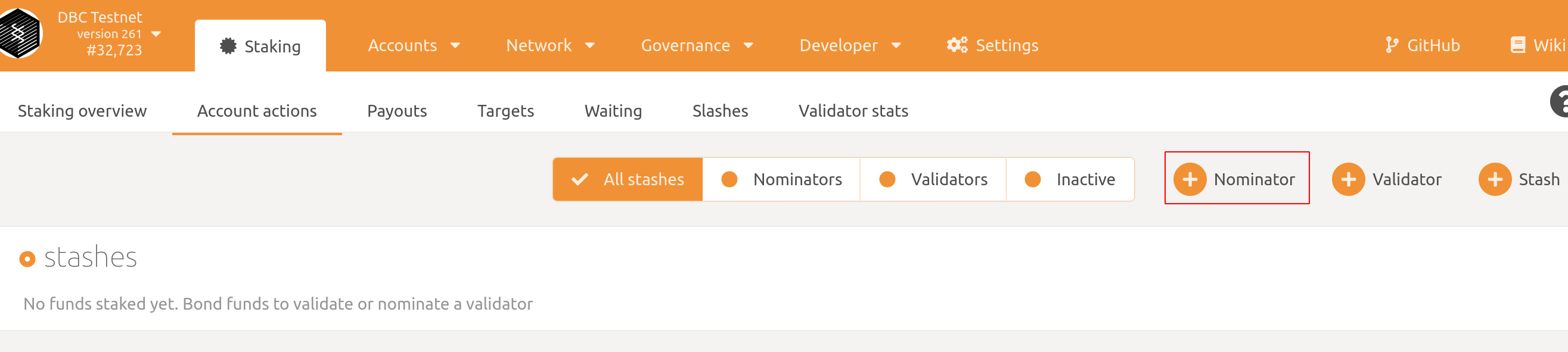Toggle the Validators filter

[933, 179]
